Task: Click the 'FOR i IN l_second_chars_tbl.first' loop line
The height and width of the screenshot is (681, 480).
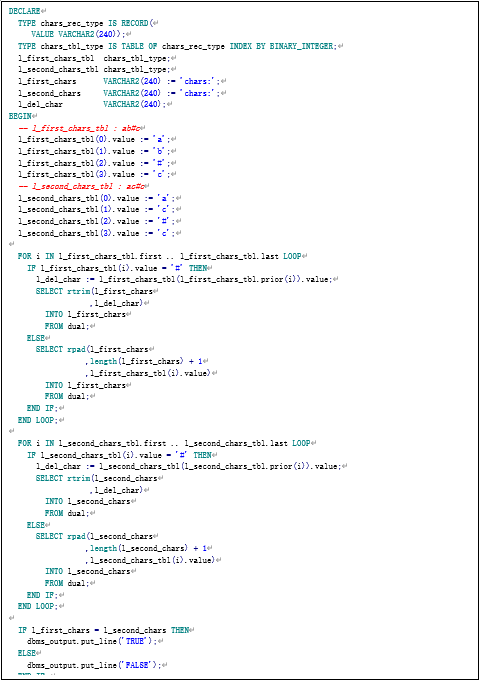Action: [x=164, y=443]
